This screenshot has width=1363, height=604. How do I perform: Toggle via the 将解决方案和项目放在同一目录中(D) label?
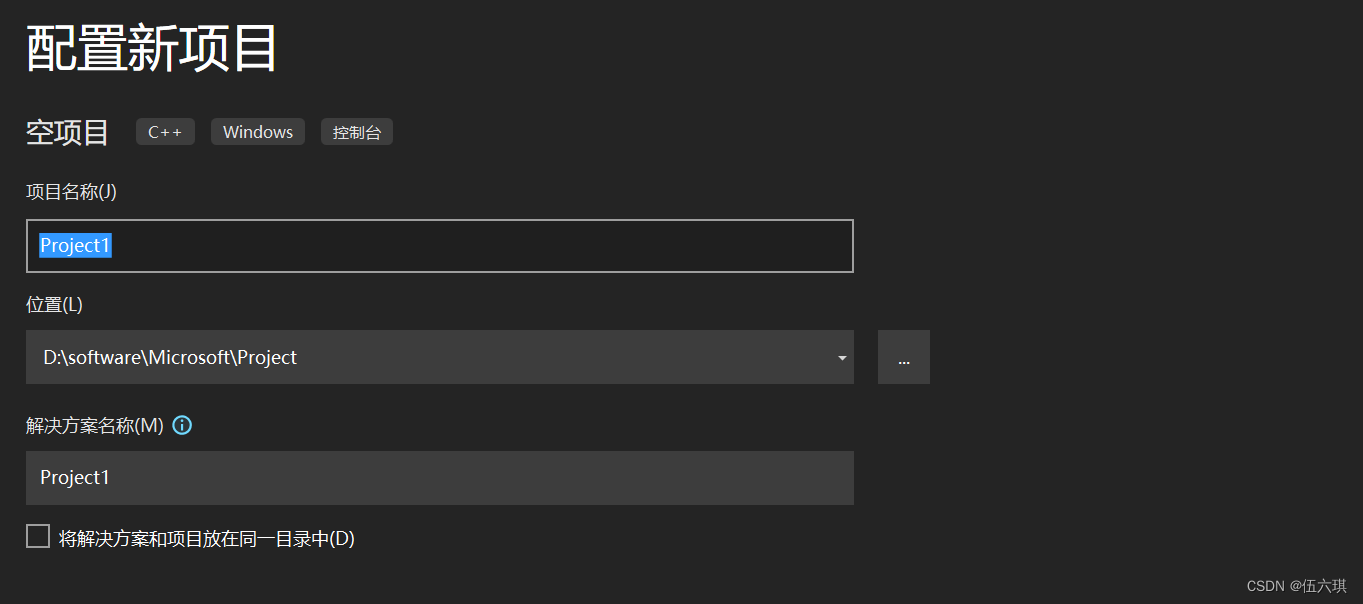click(x=207, y=538)
